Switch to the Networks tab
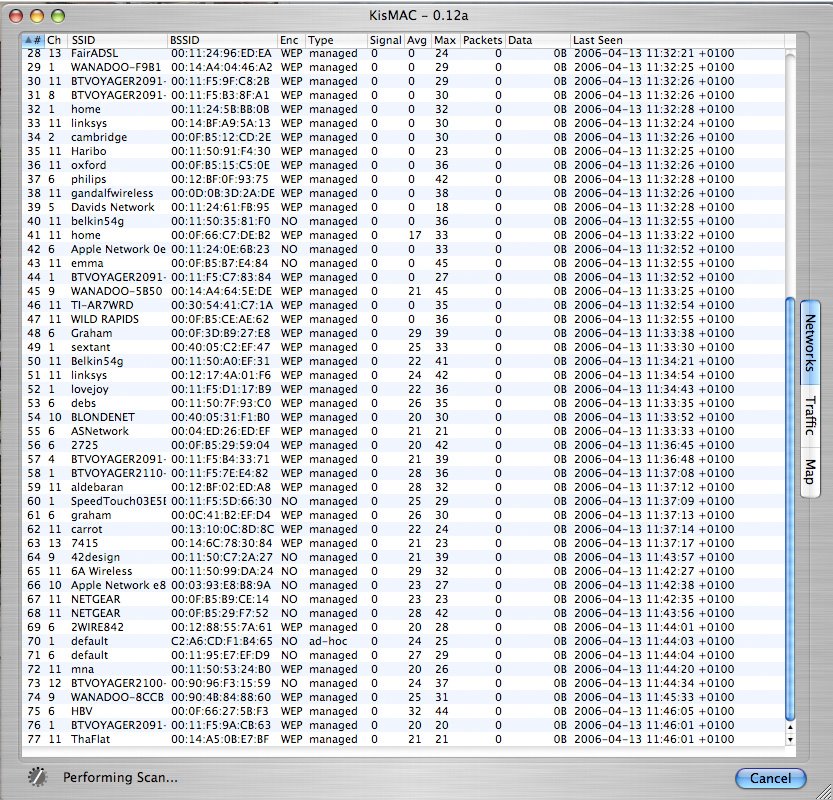833x800 pixels. [x=810, y=342]
